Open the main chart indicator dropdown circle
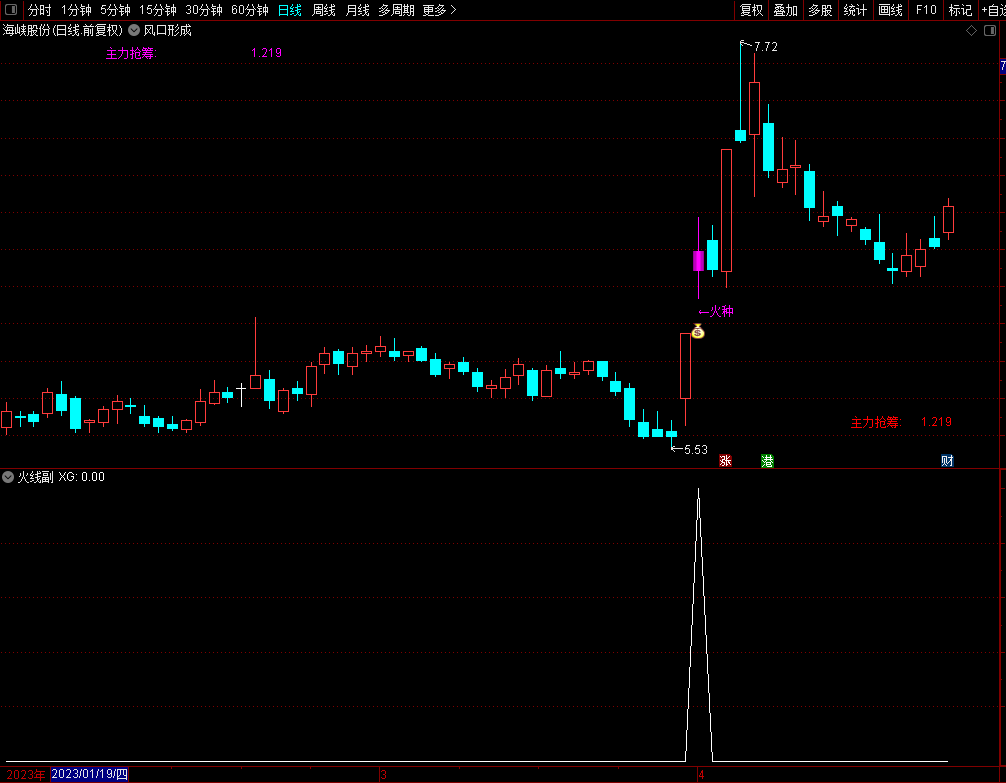The image size is (1006, 783). click(134, 30)
